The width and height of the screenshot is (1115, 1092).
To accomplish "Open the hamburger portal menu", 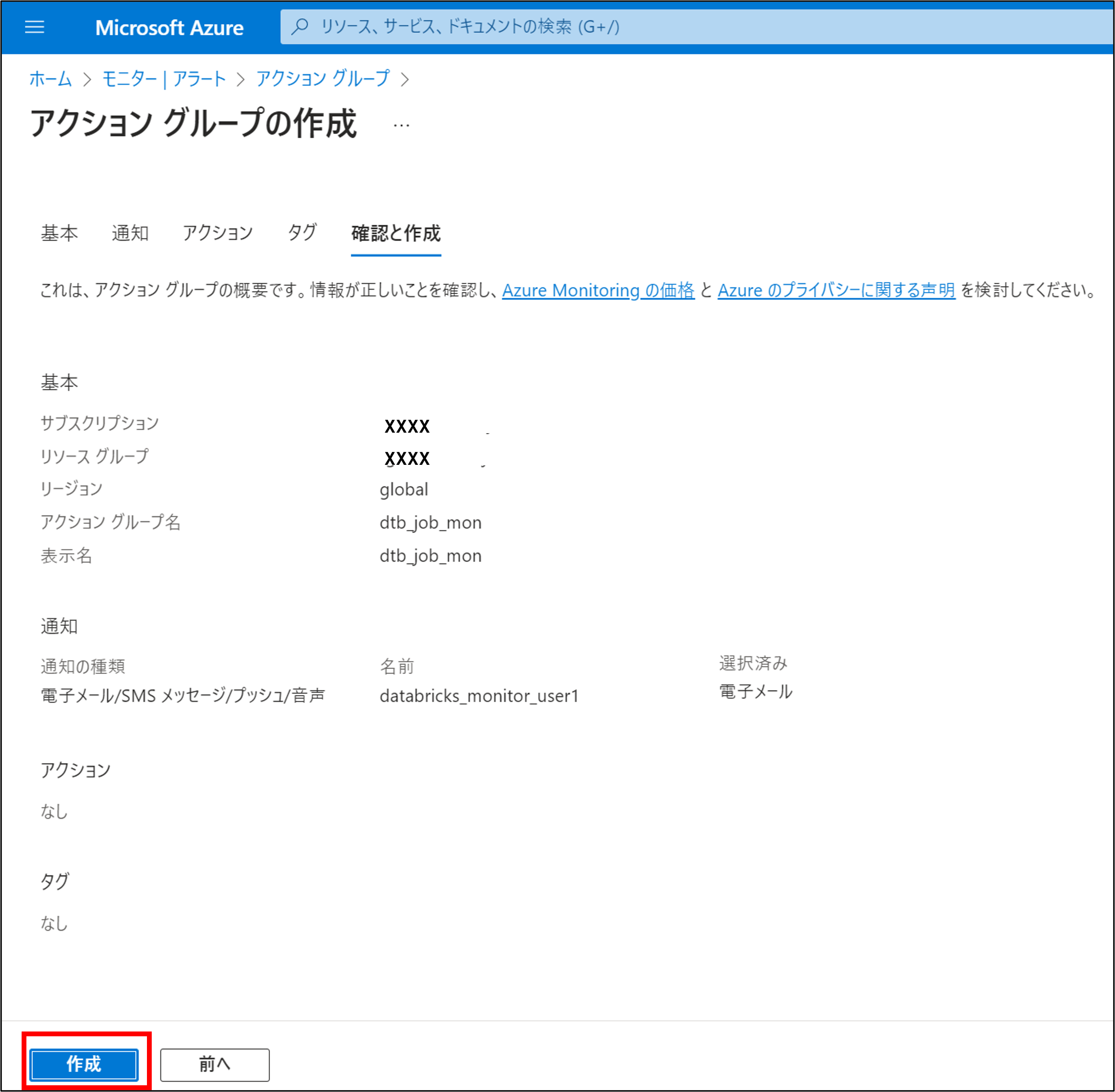I will pyautogui.click(x=35, y=27).
